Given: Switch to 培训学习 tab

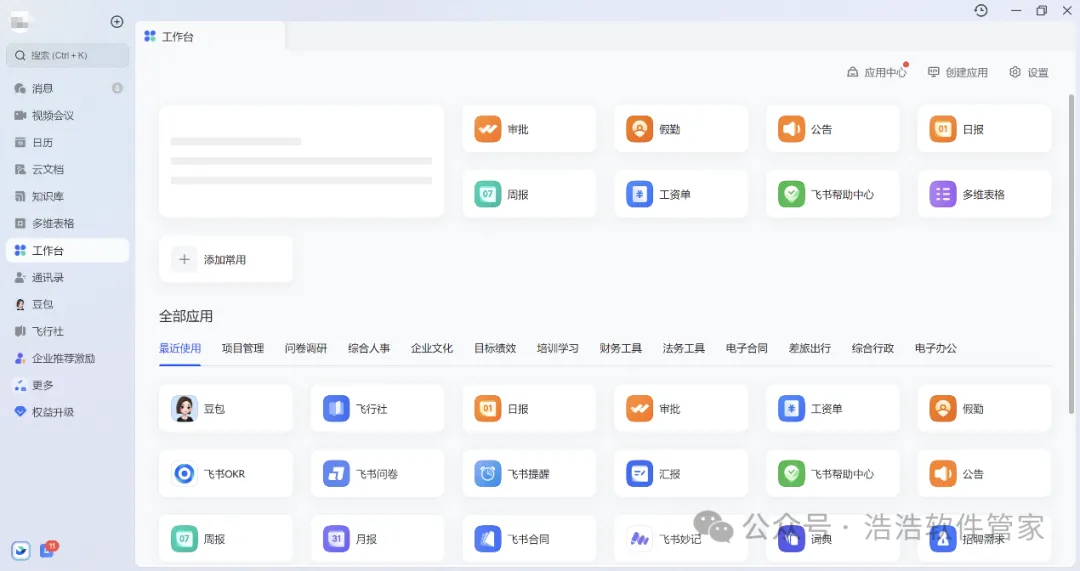Looking at the screenshot, I should click(x=558, y=349).
